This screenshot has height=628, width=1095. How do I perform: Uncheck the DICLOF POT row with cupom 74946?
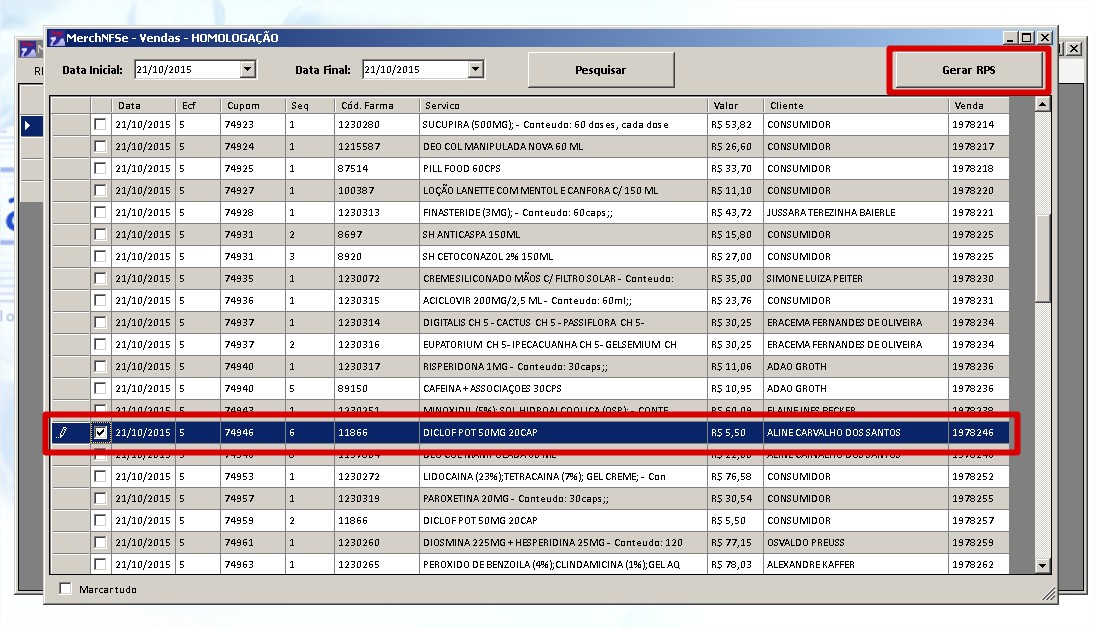[100, 433]
